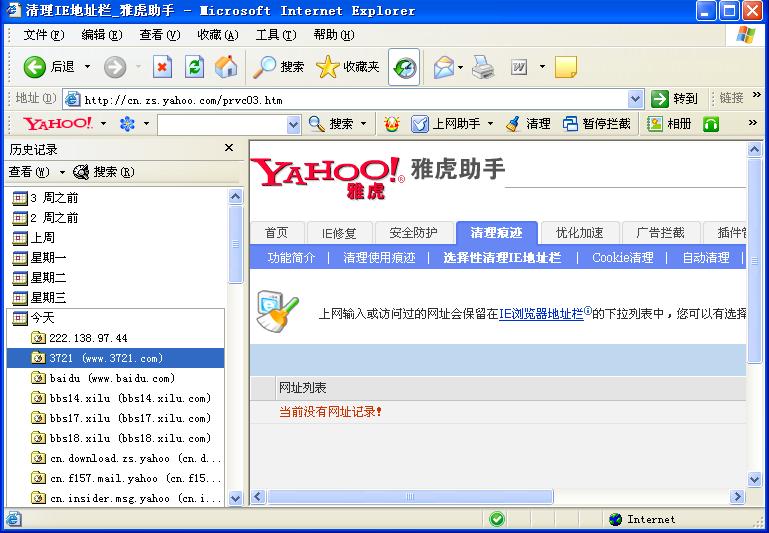Click the 清理 broom button
This screenshot has width=769, height=533.
[528, 124]
